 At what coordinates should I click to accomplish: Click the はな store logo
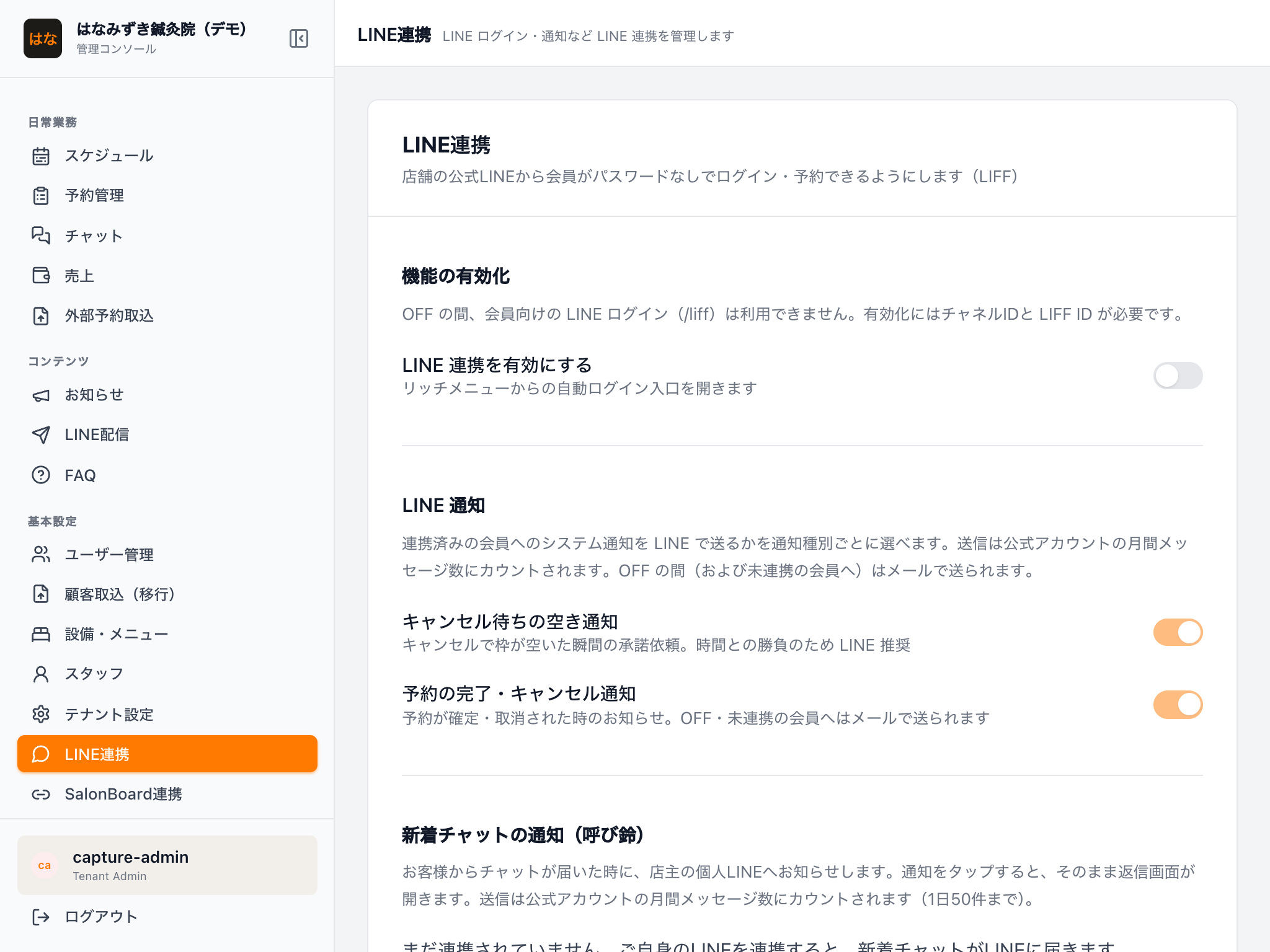coord(43,38)
